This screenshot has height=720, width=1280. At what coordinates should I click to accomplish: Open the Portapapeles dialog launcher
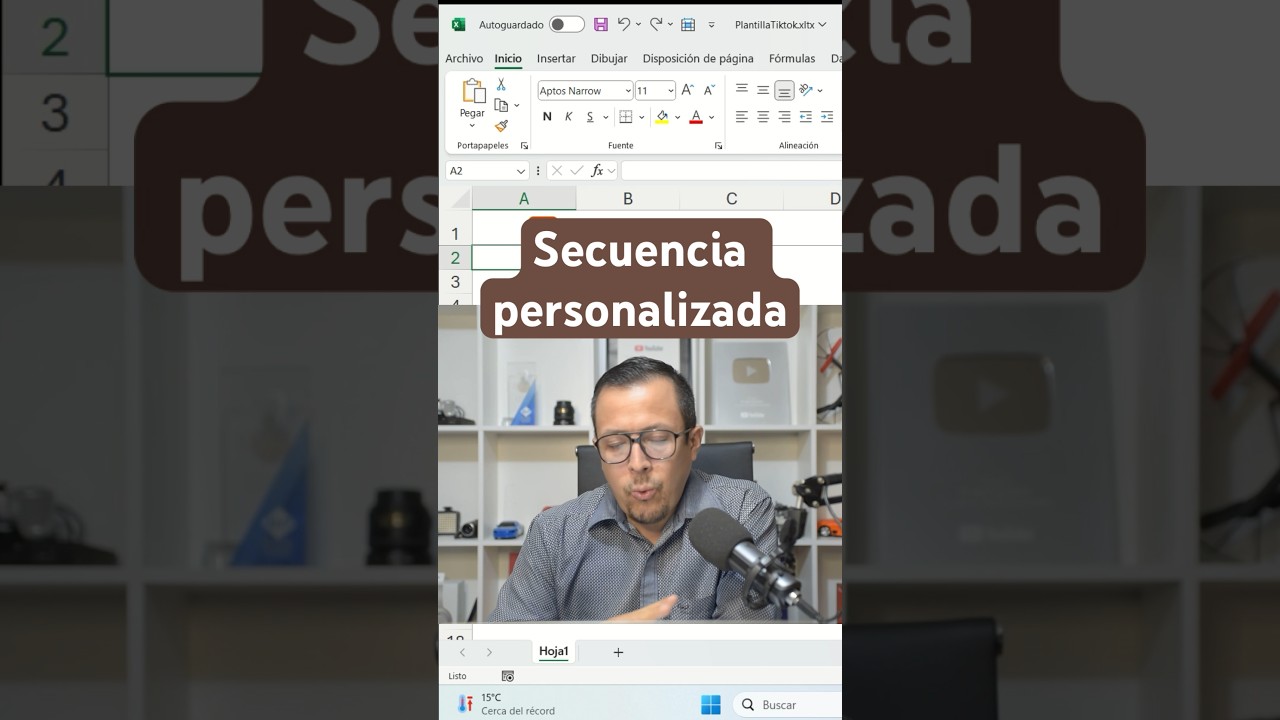click(524, 146)
